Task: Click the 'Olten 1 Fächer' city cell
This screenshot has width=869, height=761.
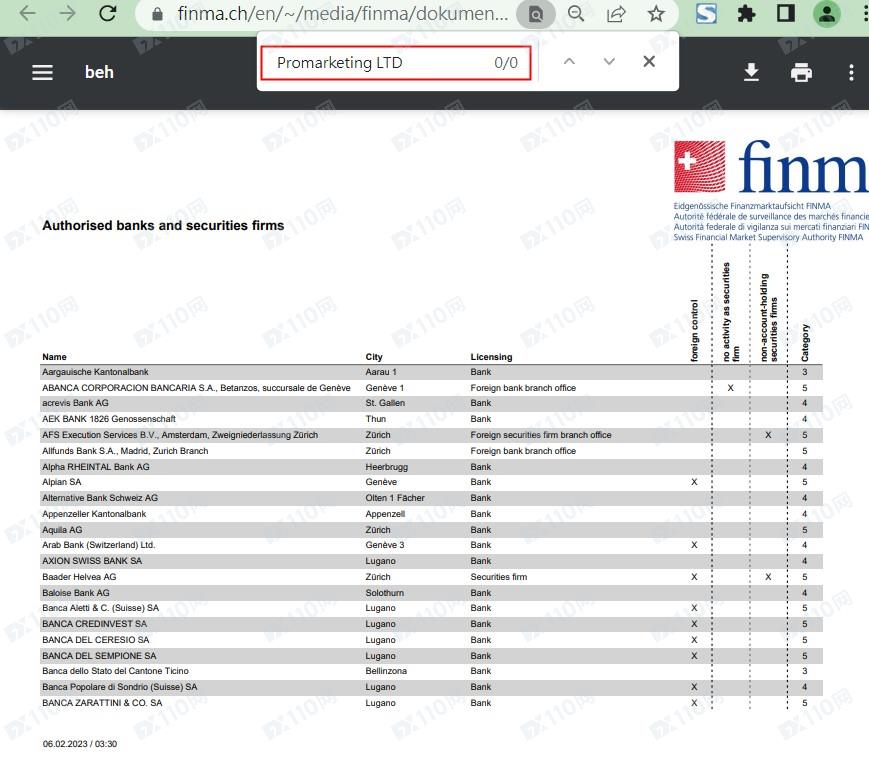Action: [395, 498]
